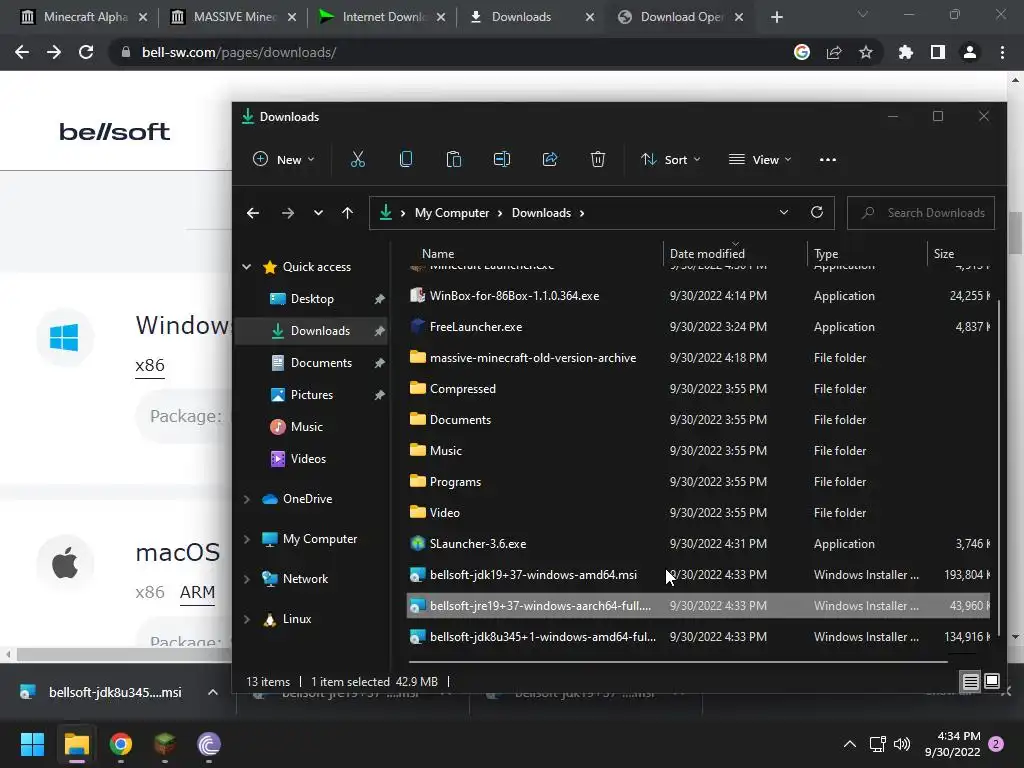The image size is (1024, 768).
Task: Open the View dropdown menu
Action: [x=760, y=159]
